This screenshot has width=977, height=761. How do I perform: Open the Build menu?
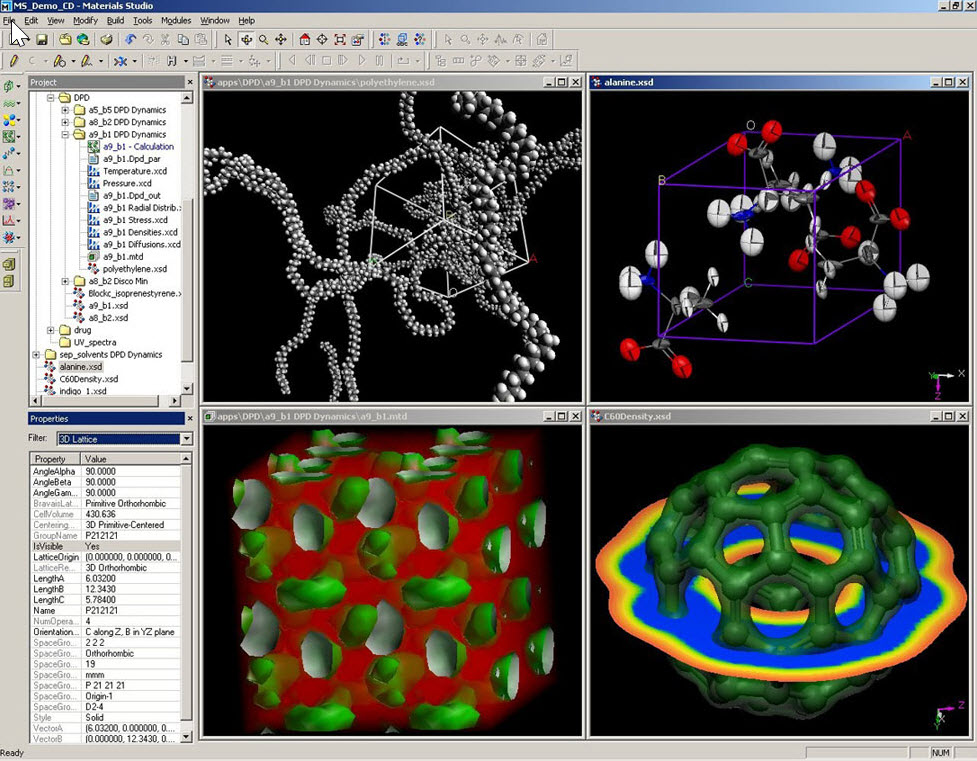(115, 20)
